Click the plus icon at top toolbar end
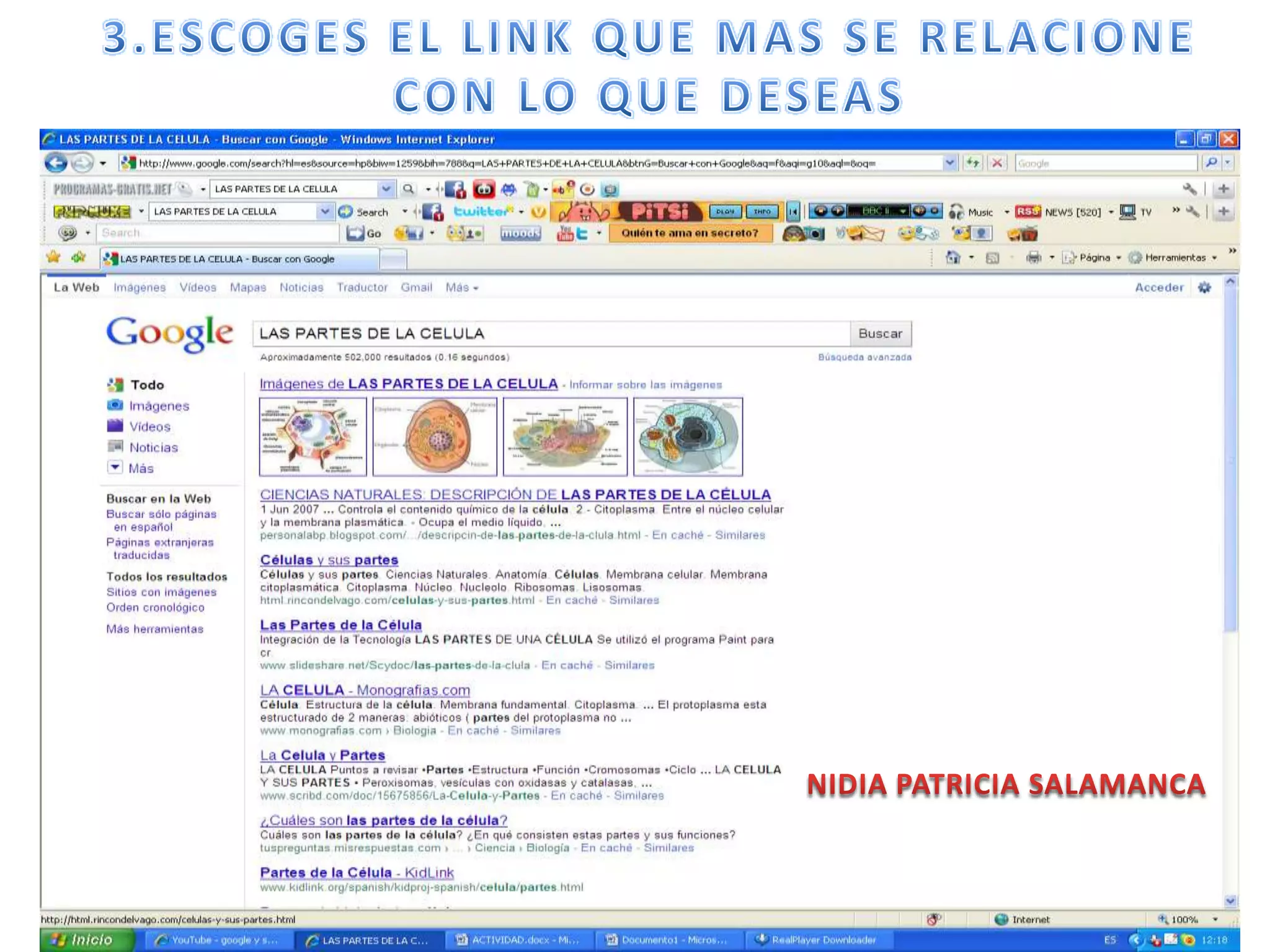1270x952 pixels. point(1223,189)
